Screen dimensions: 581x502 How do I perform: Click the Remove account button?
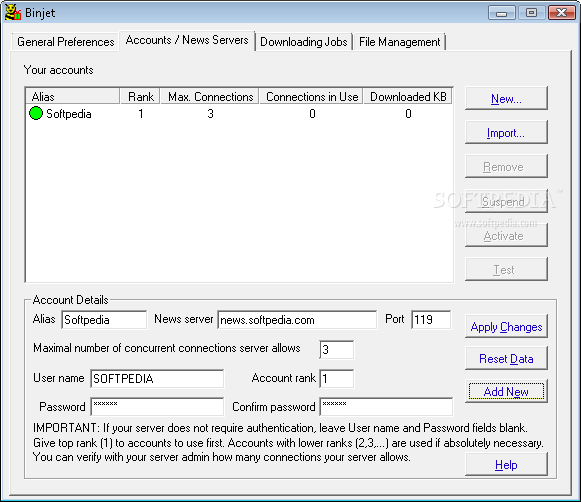tap(506, 167)
